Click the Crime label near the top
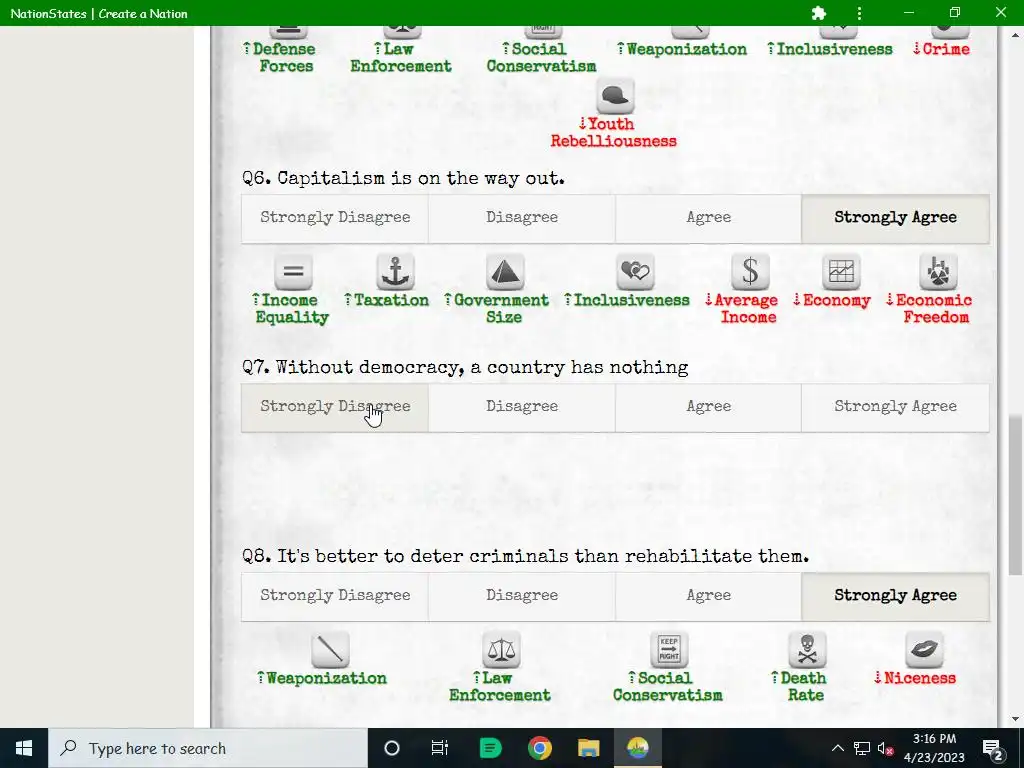The height and width of the screenshot is (768, 1024). (941, 50)
